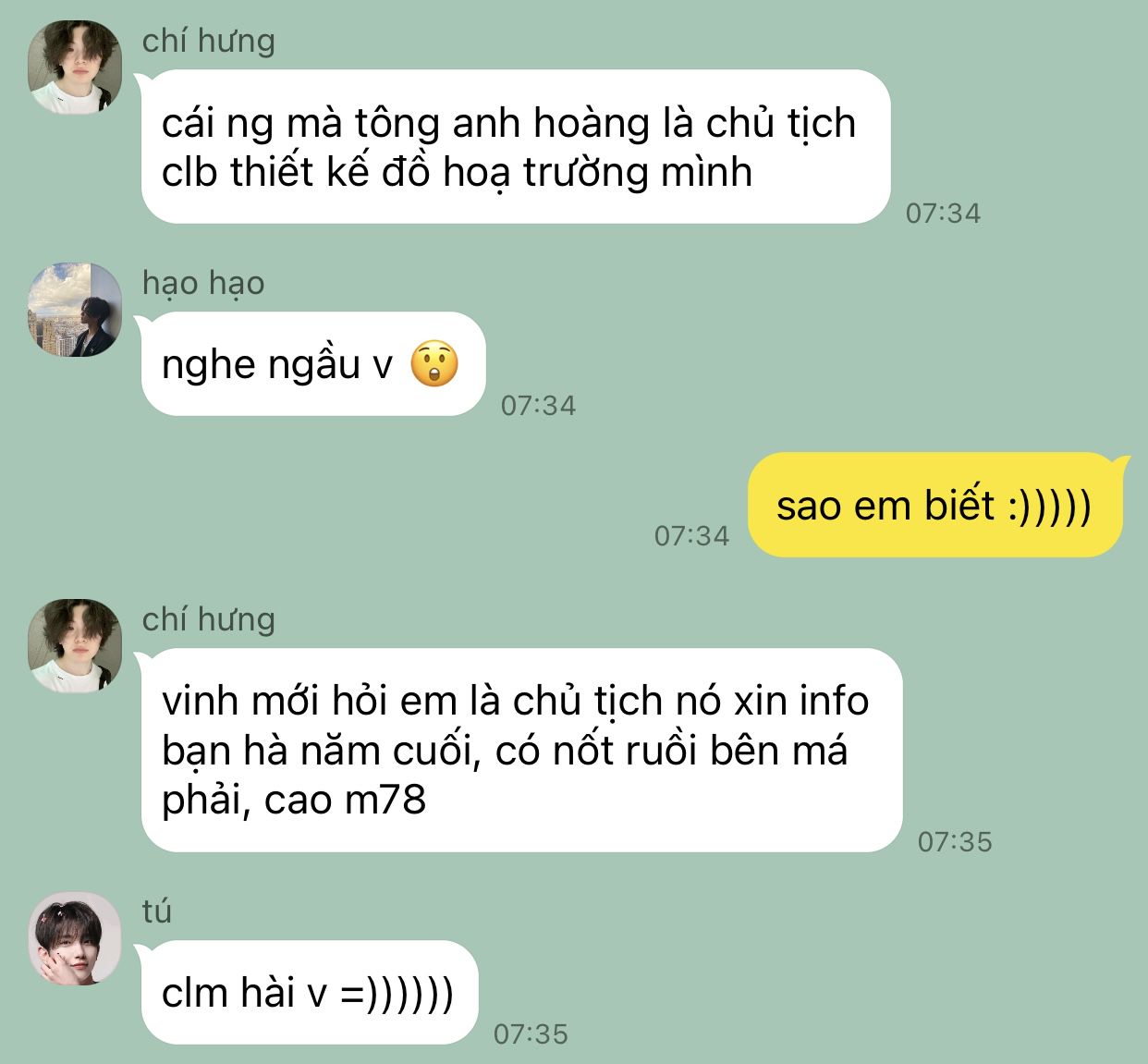Viewport: 1148px width, 1064px height.
Task: Click the surprised face emoji
Action: pyautogui.click(x=434, y=364)
